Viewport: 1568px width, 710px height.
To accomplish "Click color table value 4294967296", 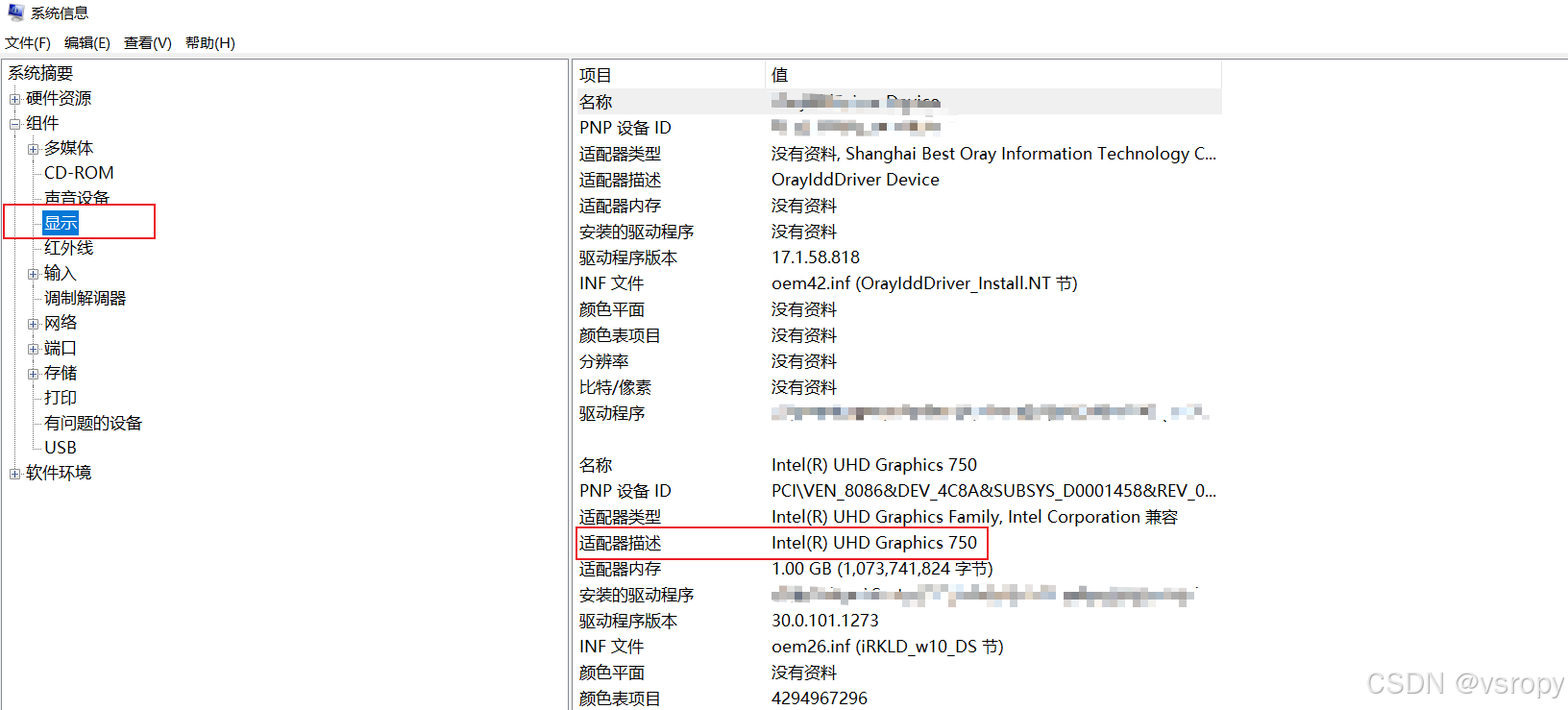I will tap(820, 698).
